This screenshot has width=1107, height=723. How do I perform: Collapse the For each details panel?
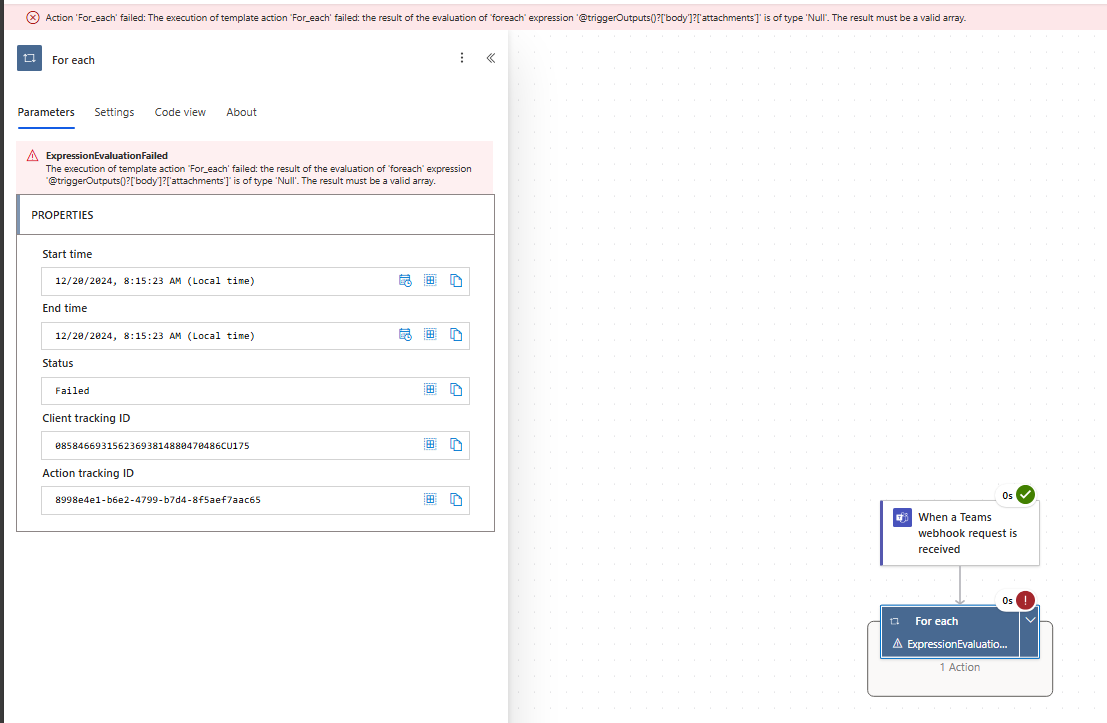tap(491, 58)
